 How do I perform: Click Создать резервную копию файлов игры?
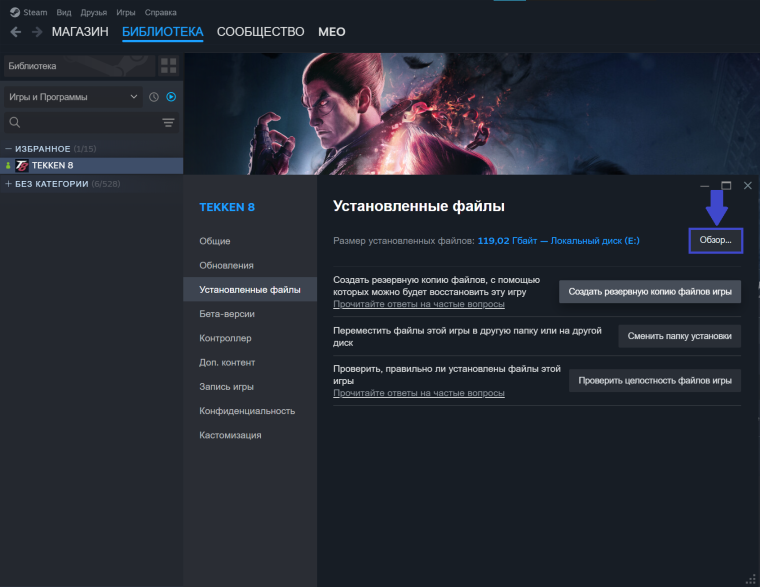[650, 292]
